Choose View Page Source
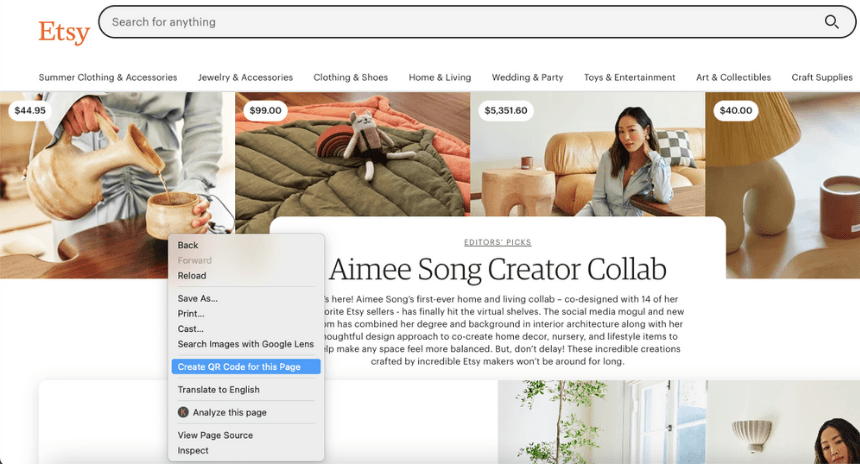The width and height of the screenshot is (860, 466). tap(246, 435)
